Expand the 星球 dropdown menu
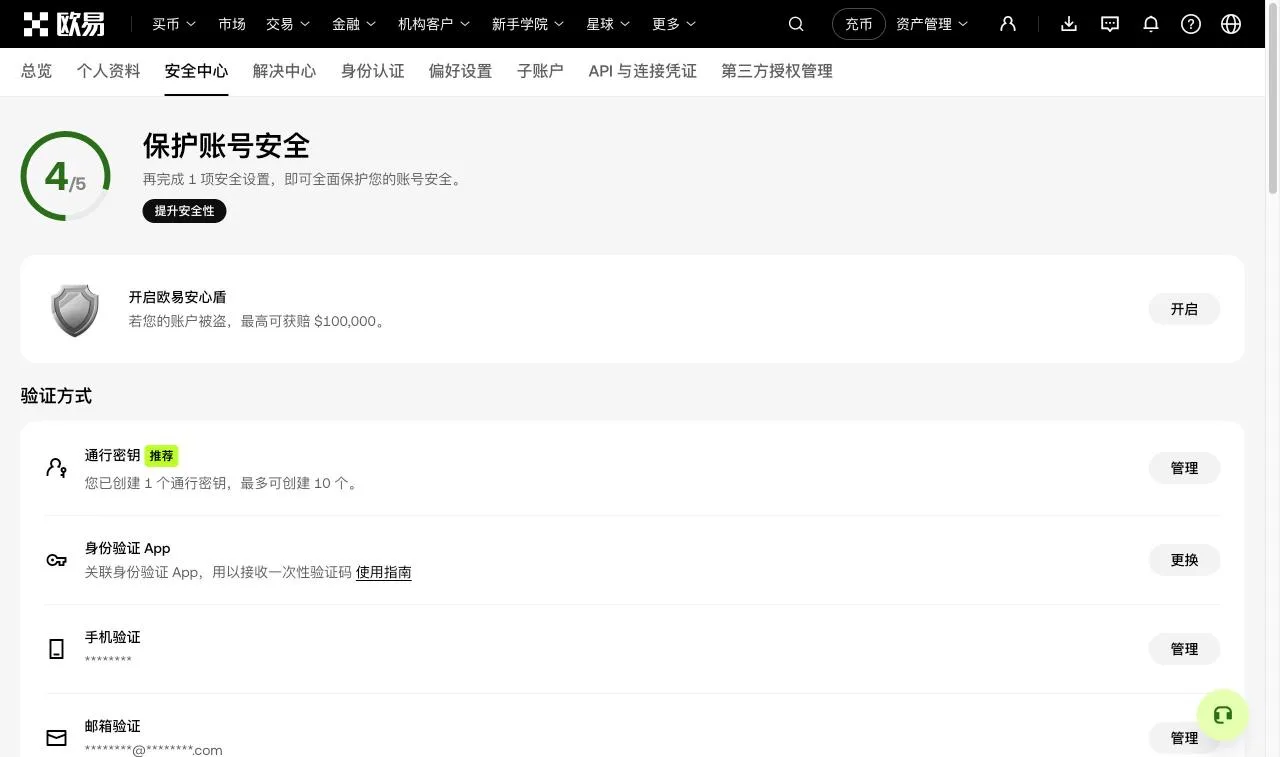This screenshot has width=1280, height=757. tap(608, 24)
